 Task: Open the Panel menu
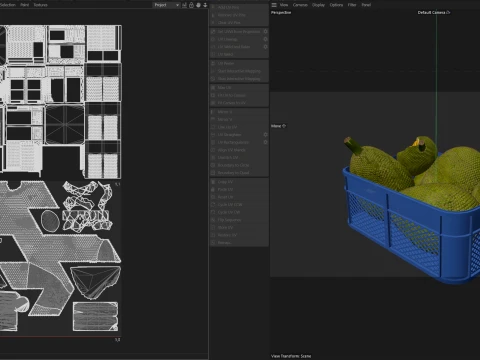[366, 5]
